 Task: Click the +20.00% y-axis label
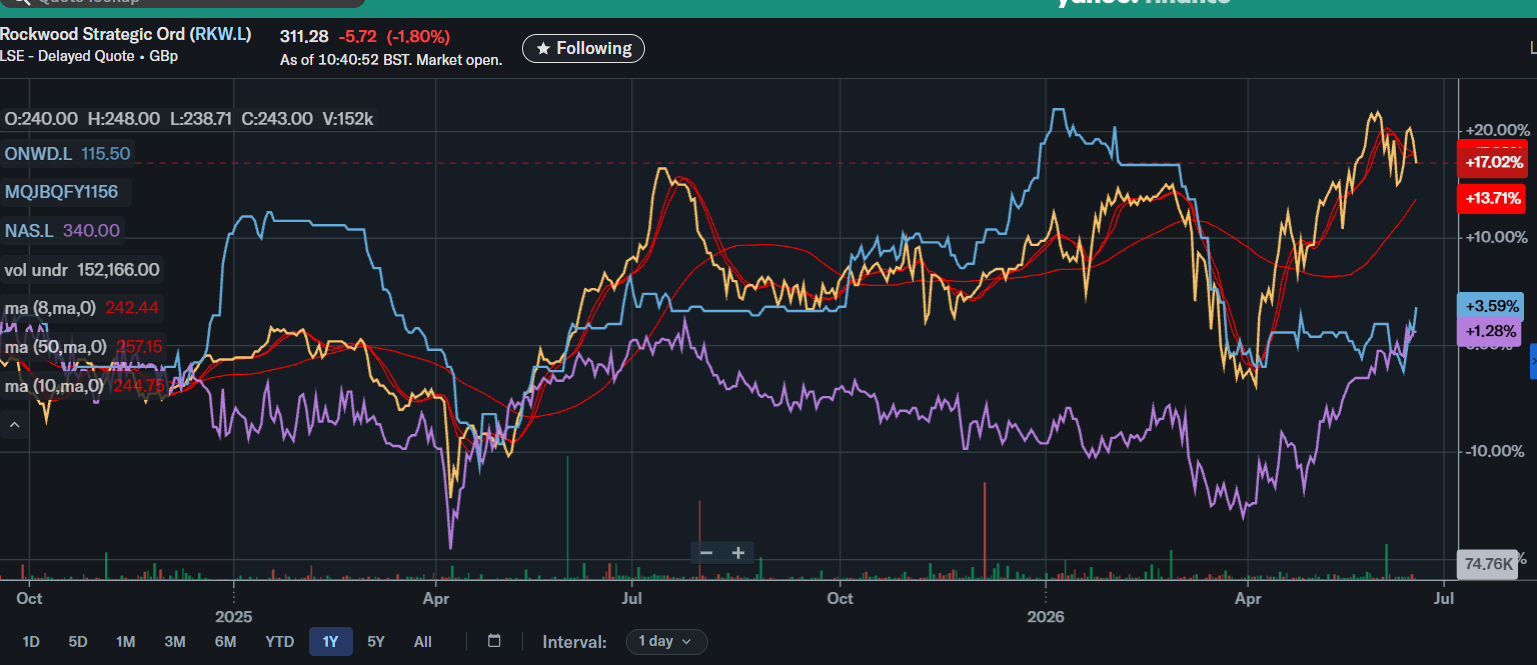1496,130
